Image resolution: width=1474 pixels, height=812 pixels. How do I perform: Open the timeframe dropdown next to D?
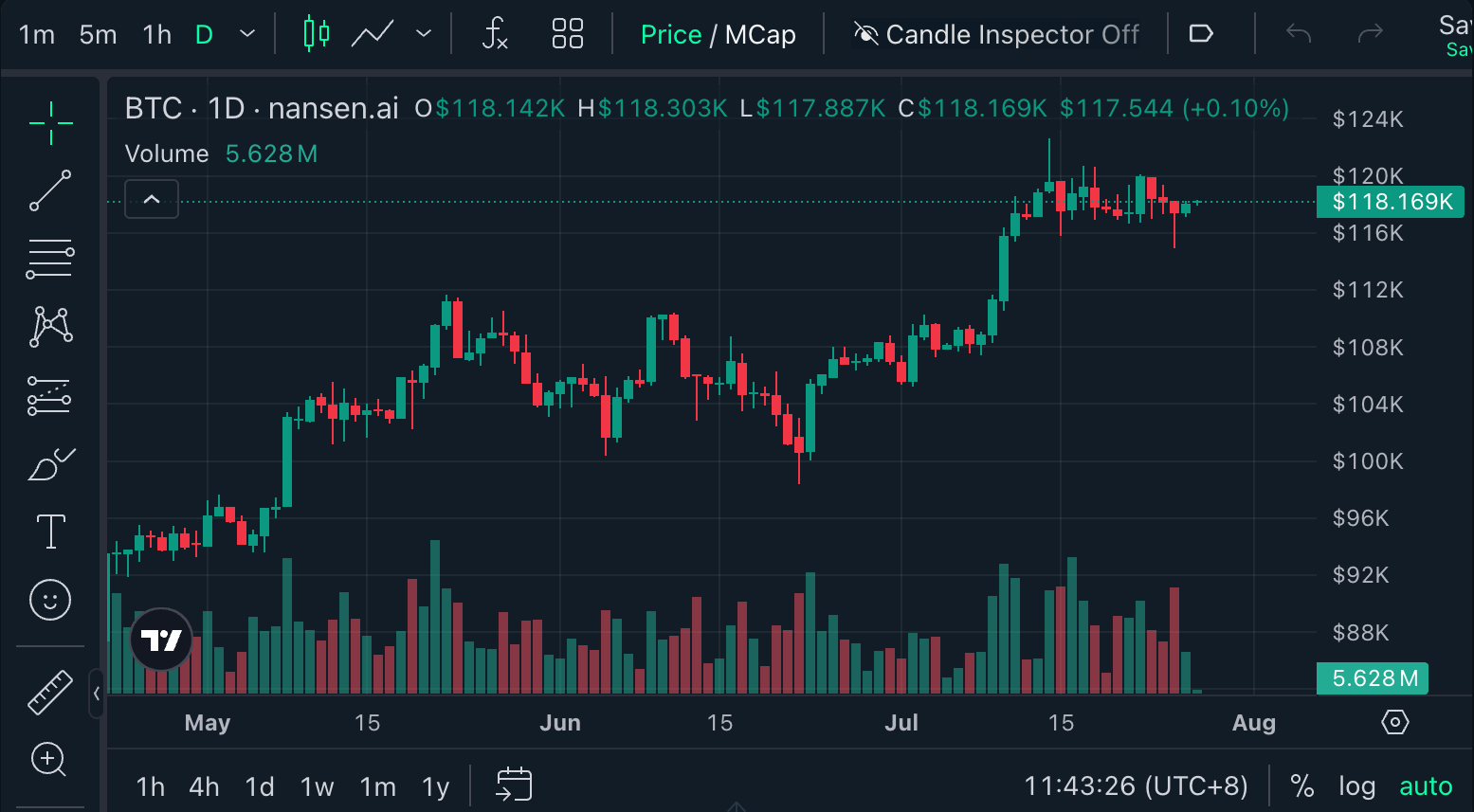click(x=246, y=33)
